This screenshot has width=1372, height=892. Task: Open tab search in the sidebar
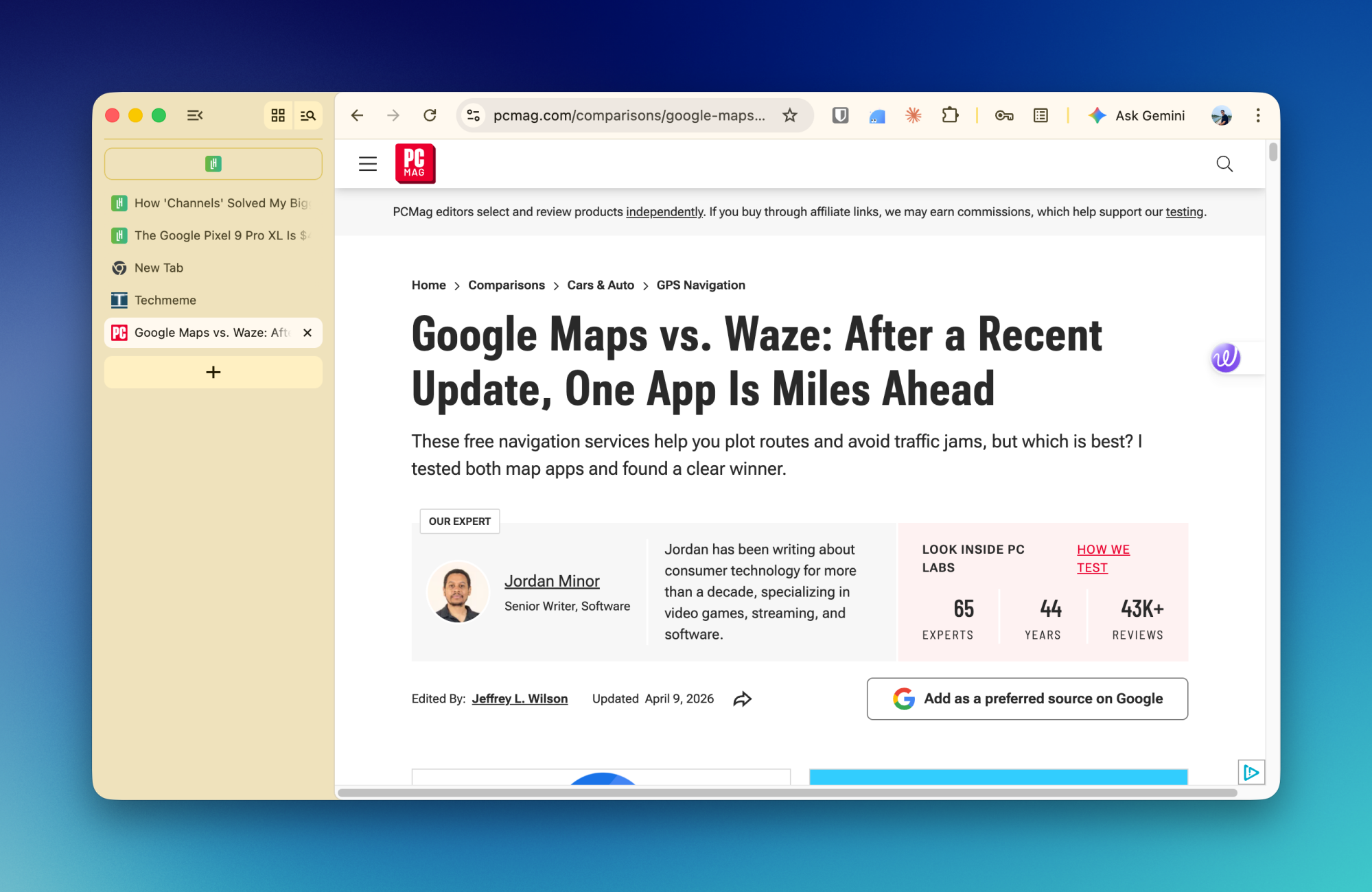click(x=308, y=115)
